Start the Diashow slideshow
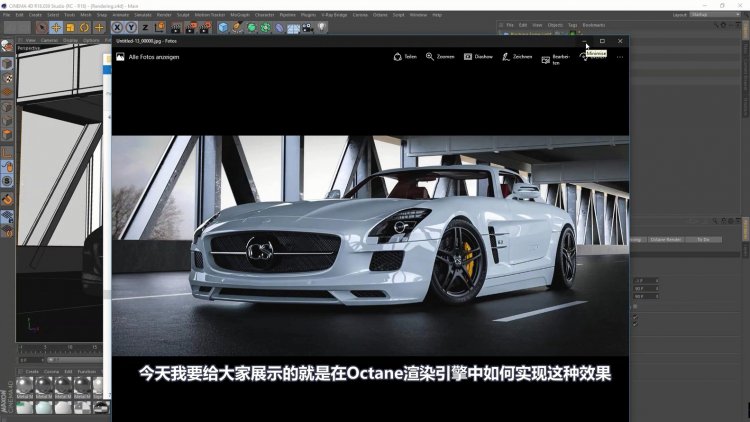This screenshot has width=750, height=422. [478, 56]
